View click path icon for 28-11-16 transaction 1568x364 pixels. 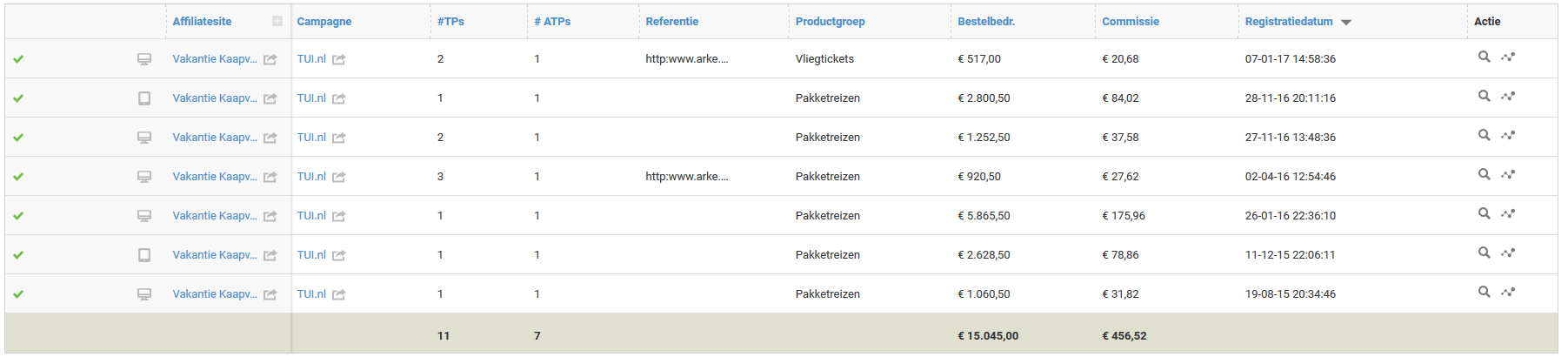click(1508, 96)
